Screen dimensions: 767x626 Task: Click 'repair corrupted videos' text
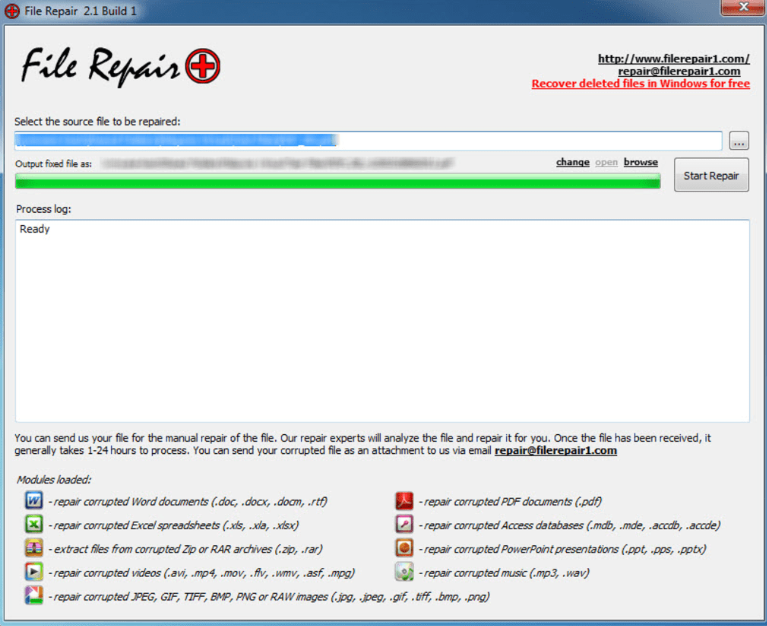point(202,572)
